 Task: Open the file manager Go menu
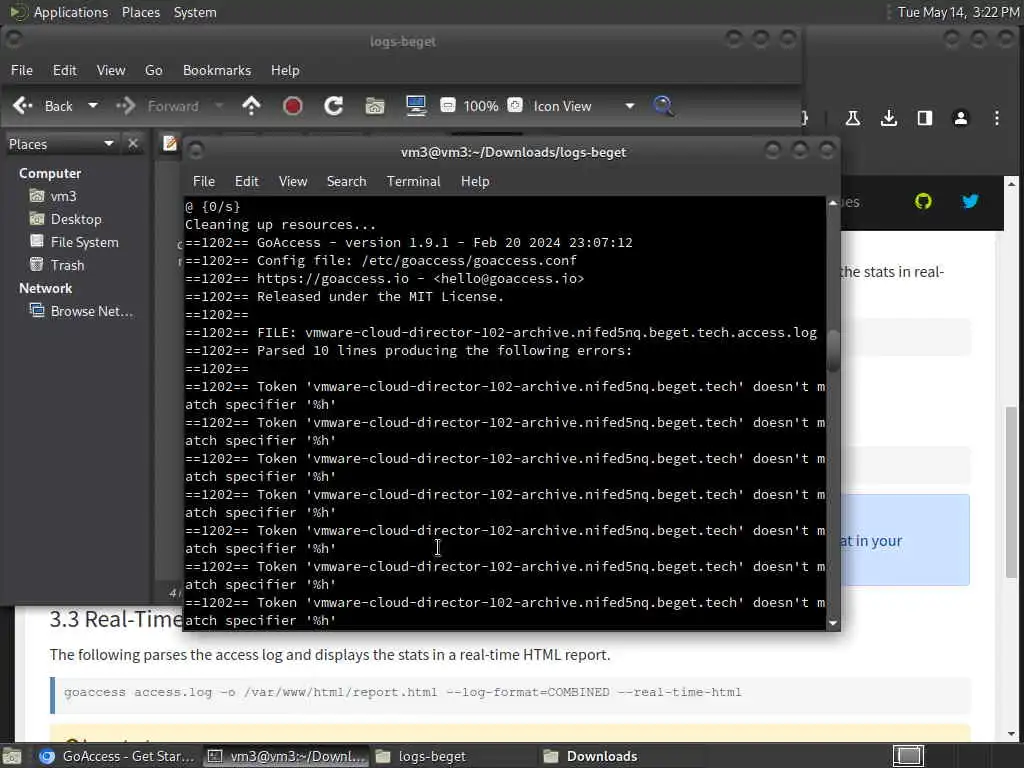click(x=153, y=70)
